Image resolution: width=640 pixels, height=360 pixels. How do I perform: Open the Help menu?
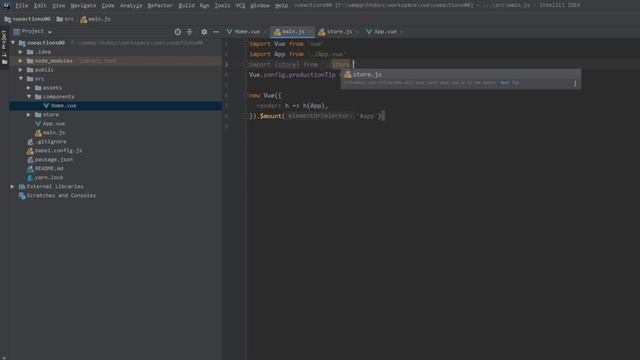tap(281, 5)
